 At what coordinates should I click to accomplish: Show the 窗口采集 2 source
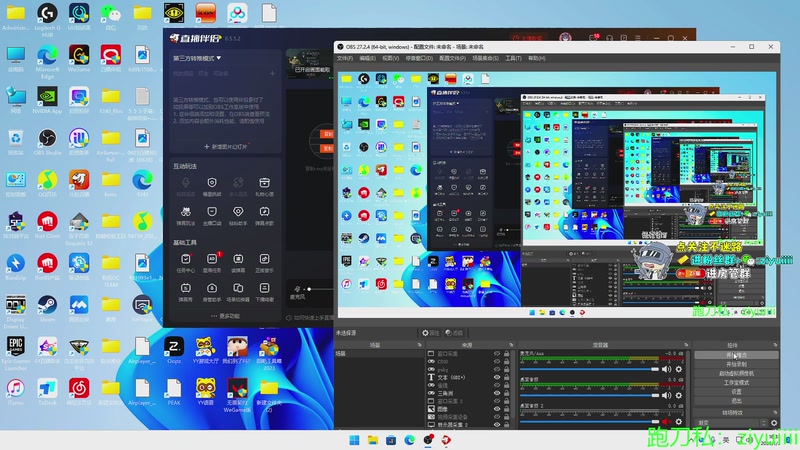click(497, 401)
